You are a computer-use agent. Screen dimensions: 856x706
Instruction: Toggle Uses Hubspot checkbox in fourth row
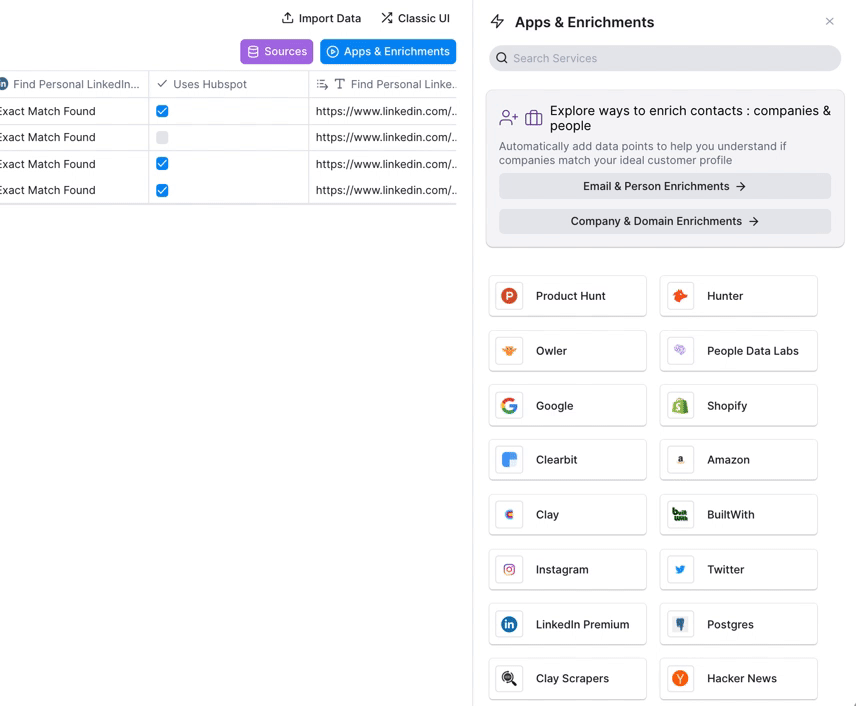(162, 190)
